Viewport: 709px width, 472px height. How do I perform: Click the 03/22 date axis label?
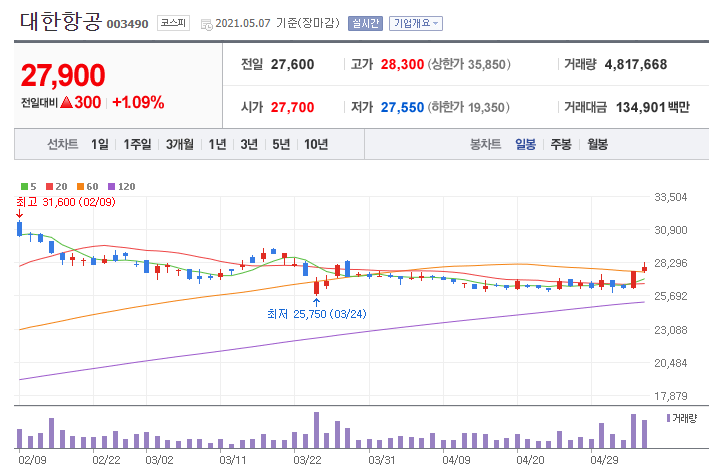tap(307, 460)
